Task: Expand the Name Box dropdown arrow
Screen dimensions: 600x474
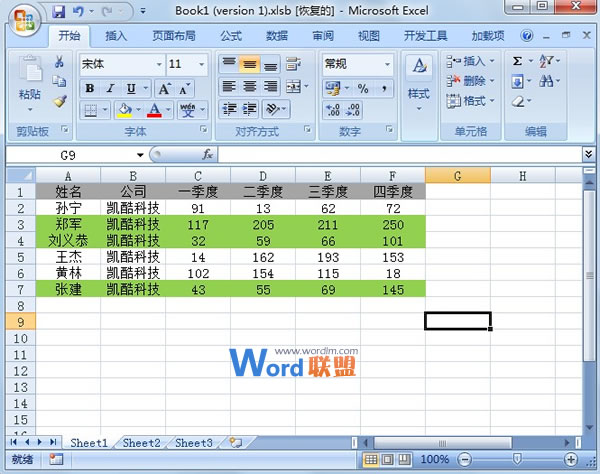Action: [140, 155]
